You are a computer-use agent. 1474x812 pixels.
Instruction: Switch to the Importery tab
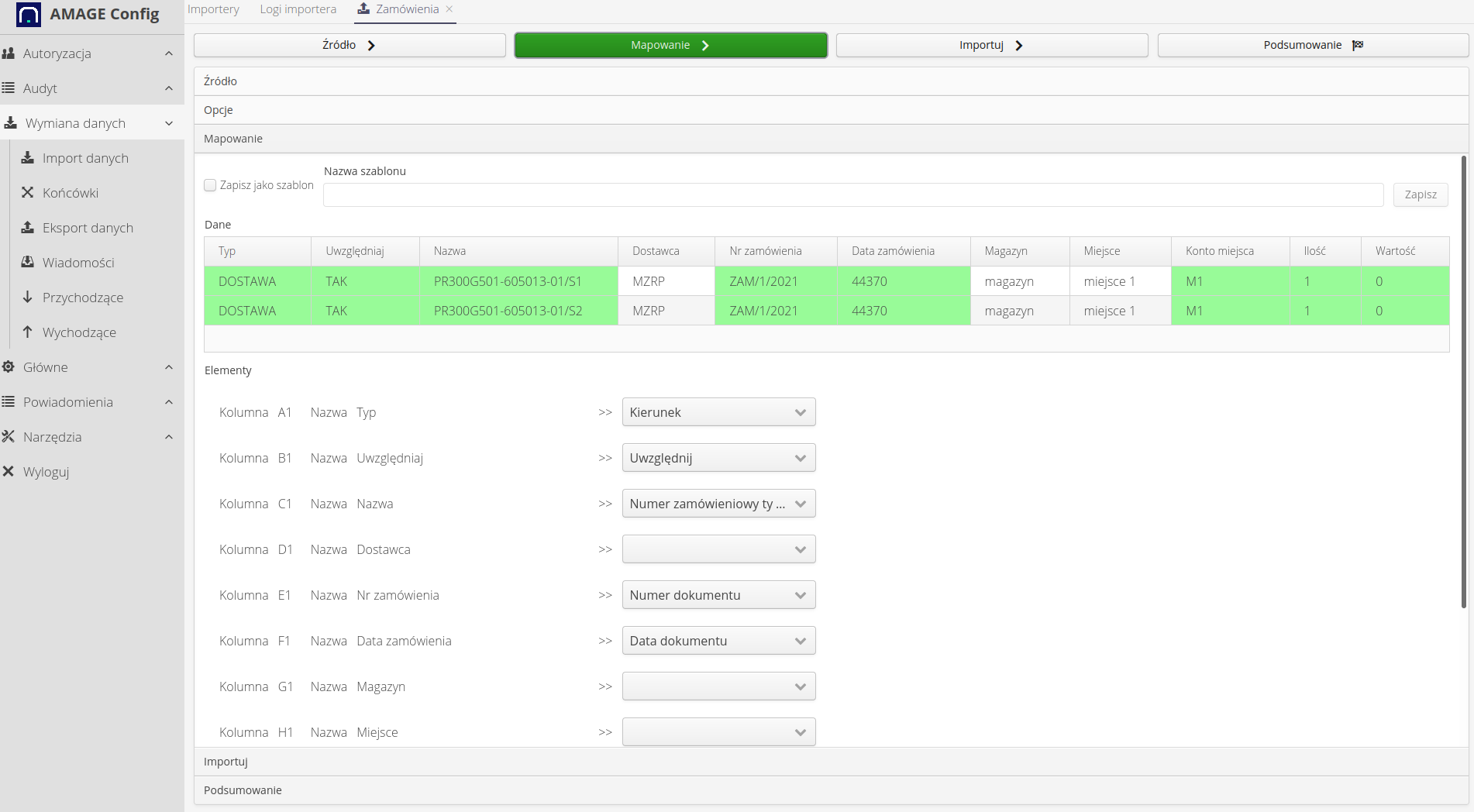(213, 9)
